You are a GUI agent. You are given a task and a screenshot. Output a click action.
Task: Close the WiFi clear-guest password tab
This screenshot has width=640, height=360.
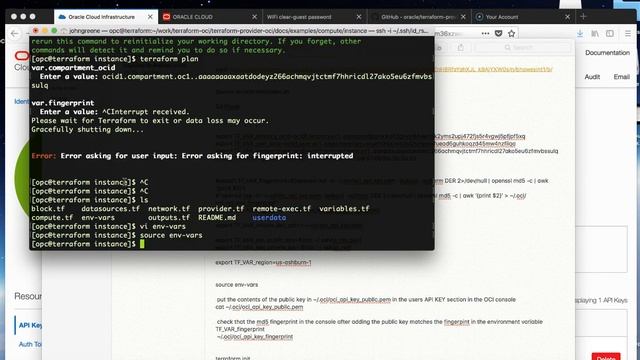[359, 17]
